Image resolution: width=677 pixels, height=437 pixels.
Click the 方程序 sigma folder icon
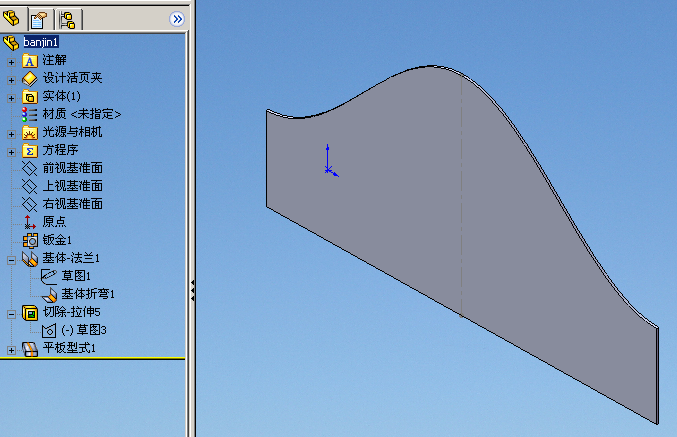tap(30, 151)
